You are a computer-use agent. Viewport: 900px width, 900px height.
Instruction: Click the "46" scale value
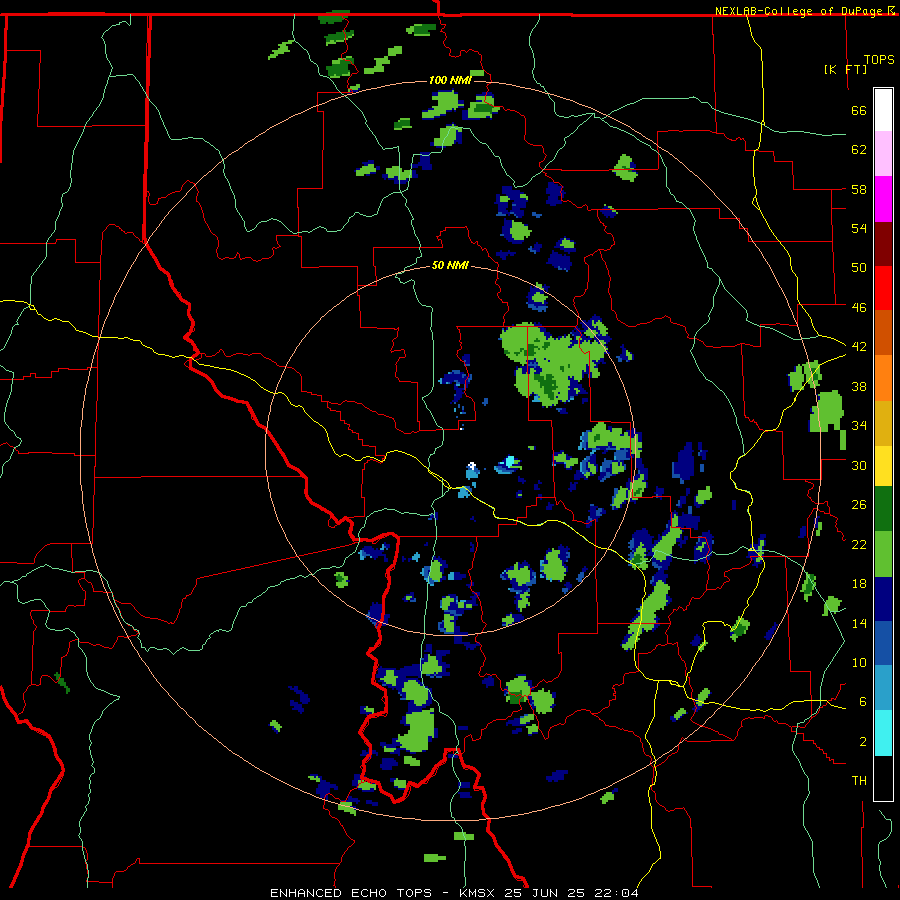(x=859, y=308)
